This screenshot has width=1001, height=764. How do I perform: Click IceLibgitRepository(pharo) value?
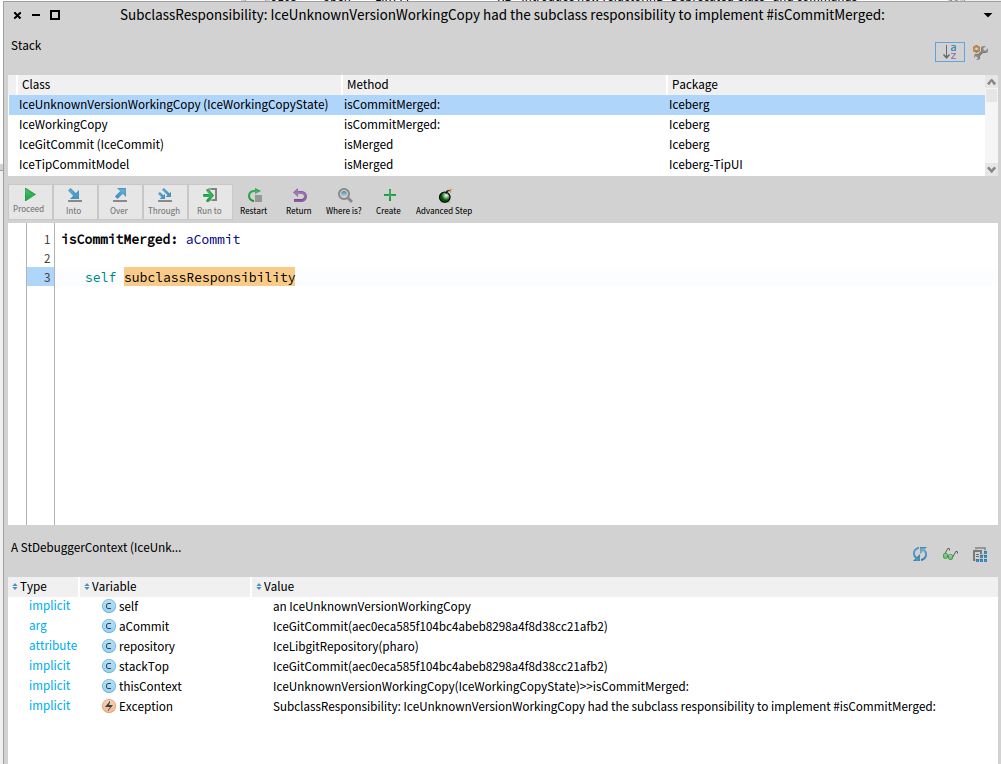coord(345,647)
